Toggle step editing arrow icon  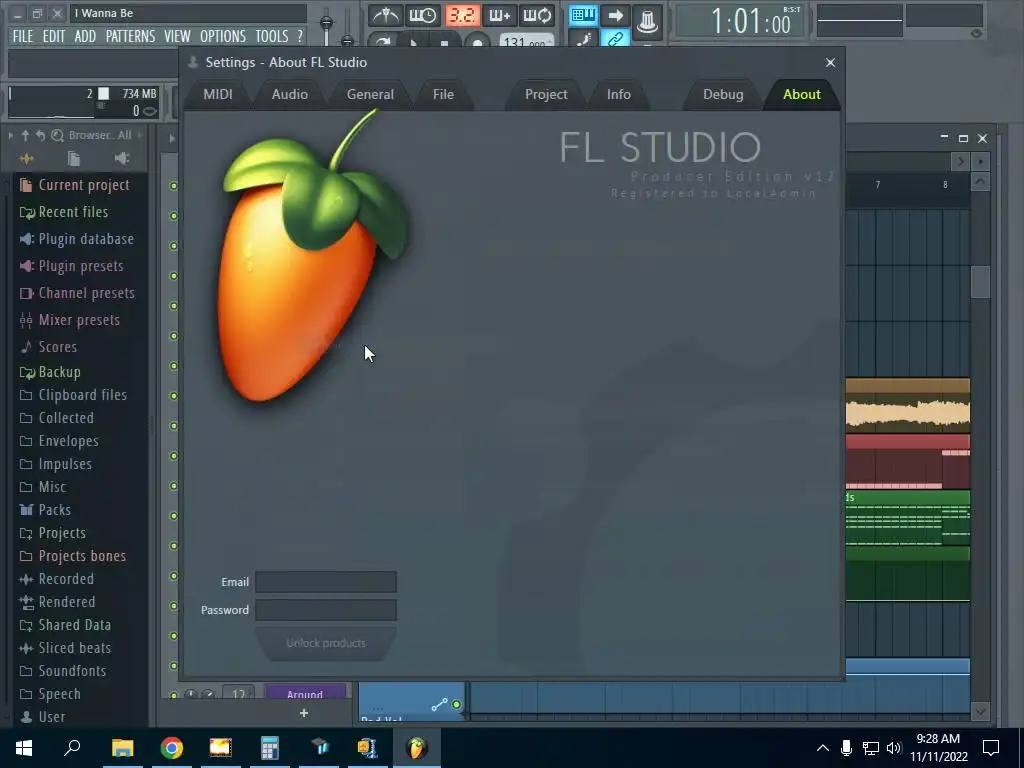615,15
